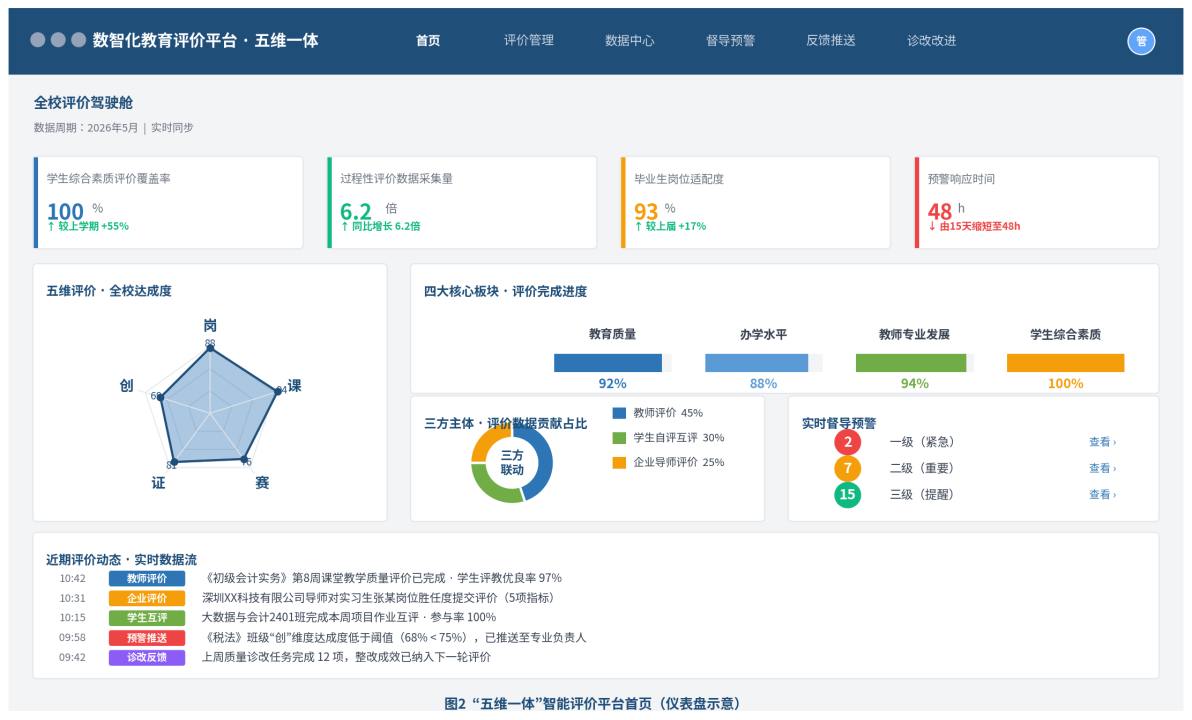Click the 预警推送 tag at 09:58
The image size is (1192, 720).
pyautogui.click(x=147, y=638)
